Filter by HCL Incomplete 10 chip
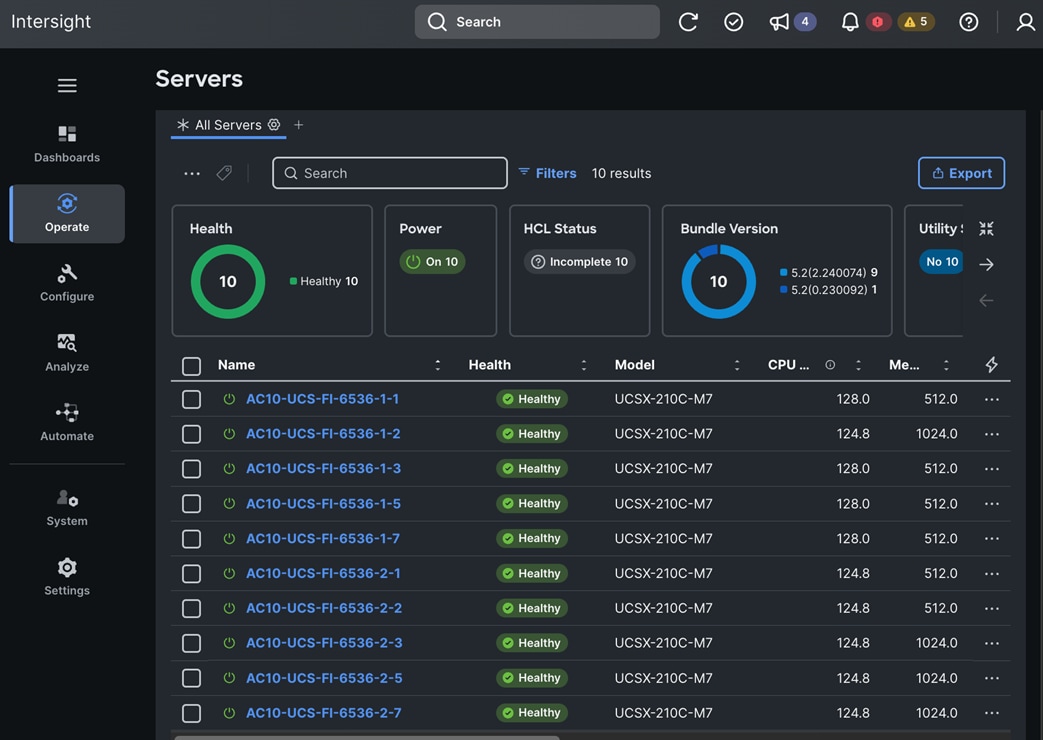Screen dimensions: 1043x740 580,262
